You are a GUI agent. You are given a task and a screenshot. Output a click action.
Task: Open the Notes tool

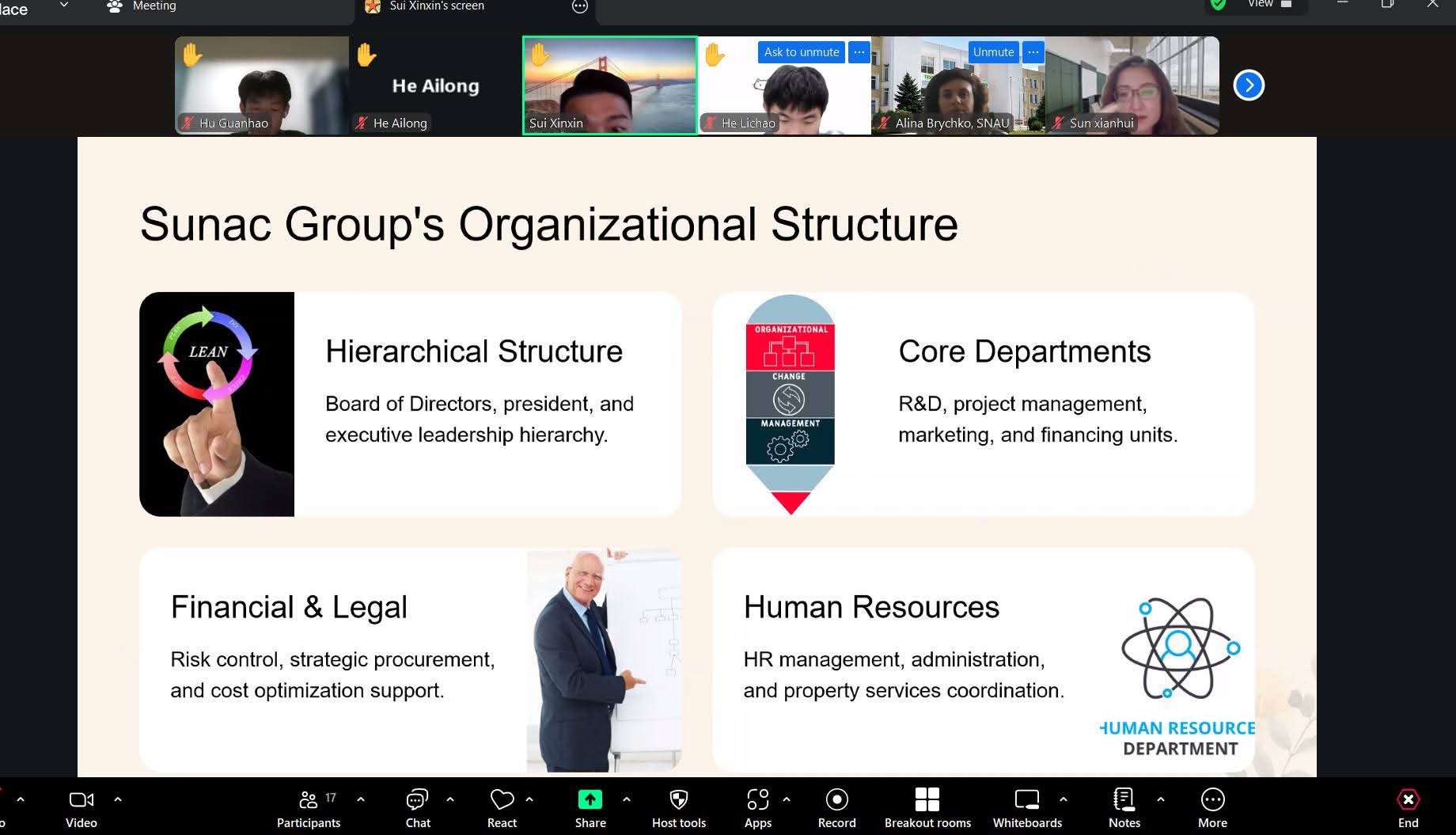tap(1124, 801)
